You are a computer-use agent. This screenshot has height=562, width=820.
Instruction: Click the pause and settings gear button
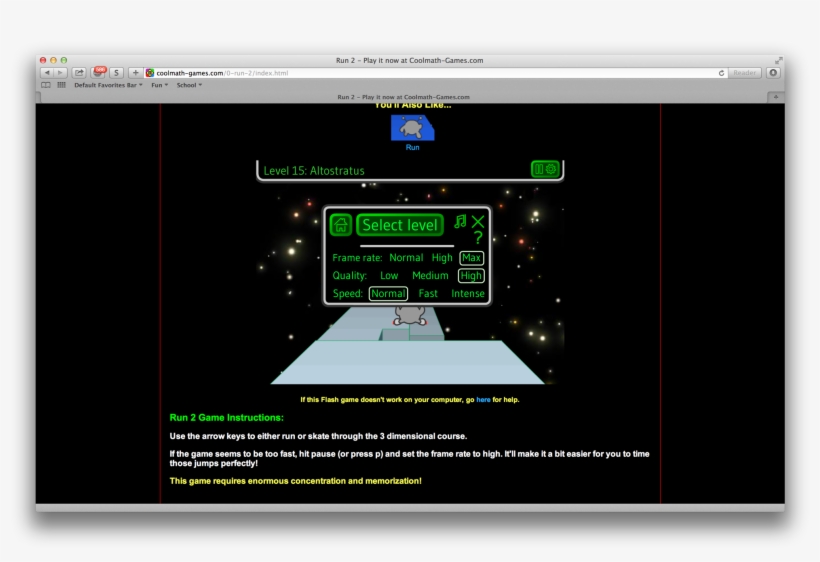point(545,169)
